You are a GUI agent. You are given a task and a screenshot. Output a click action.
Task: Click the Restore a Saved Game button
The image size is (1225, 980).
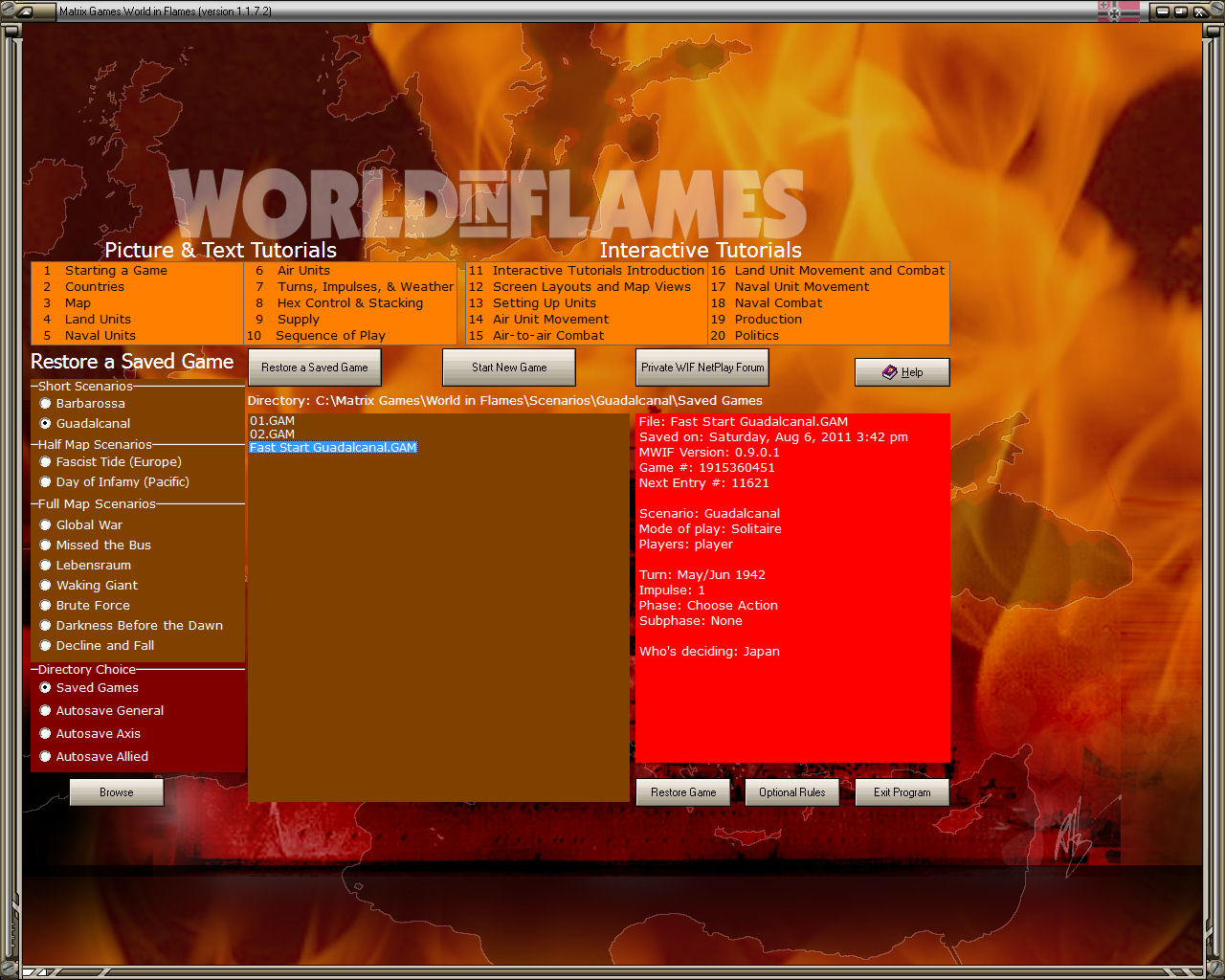pyautogui.click(x=315, y=367)
